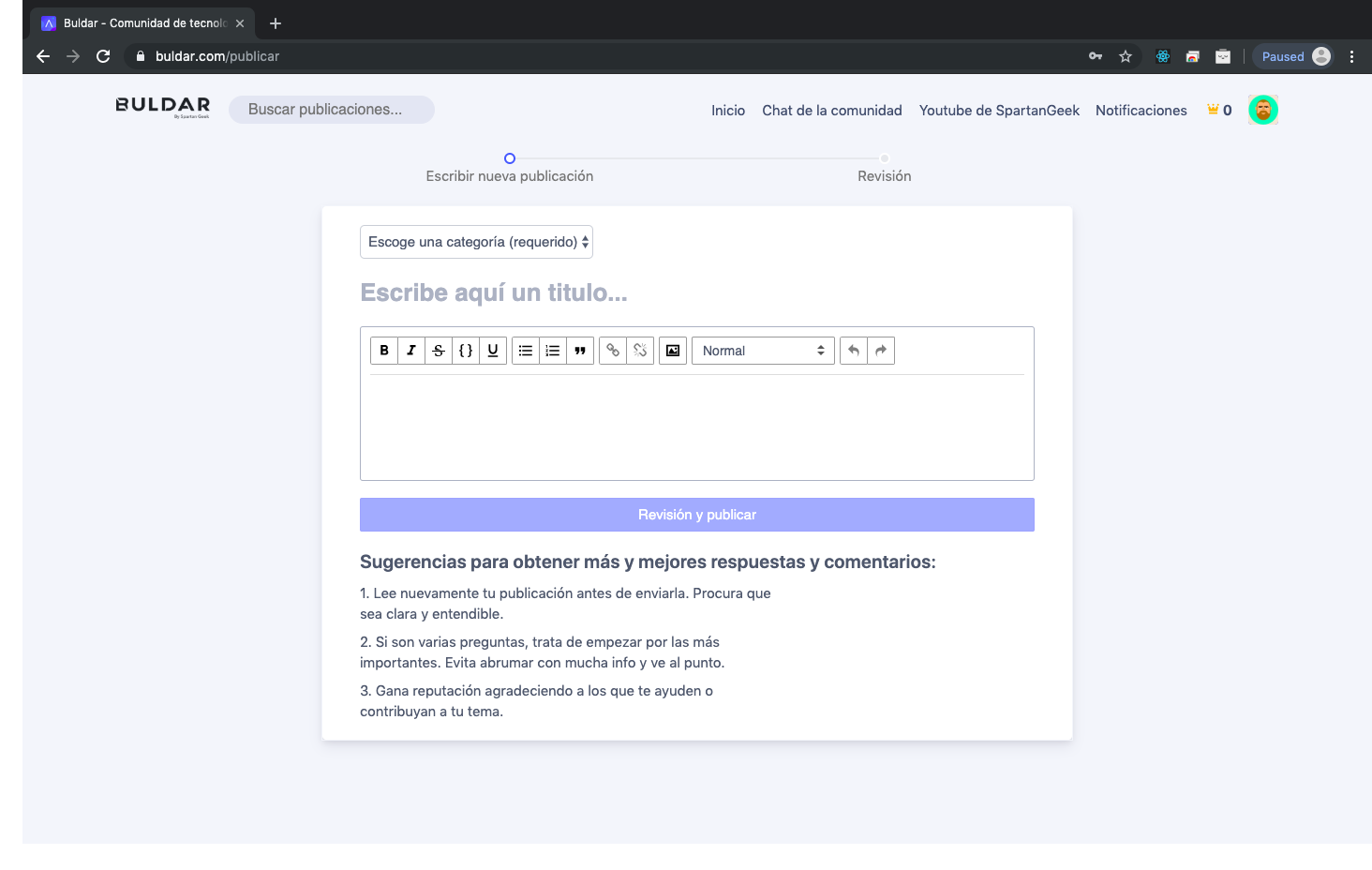This screenshot has height=870, width=1372.
Task: Insert code block with braces icon
Action: (x=466, y=351)
